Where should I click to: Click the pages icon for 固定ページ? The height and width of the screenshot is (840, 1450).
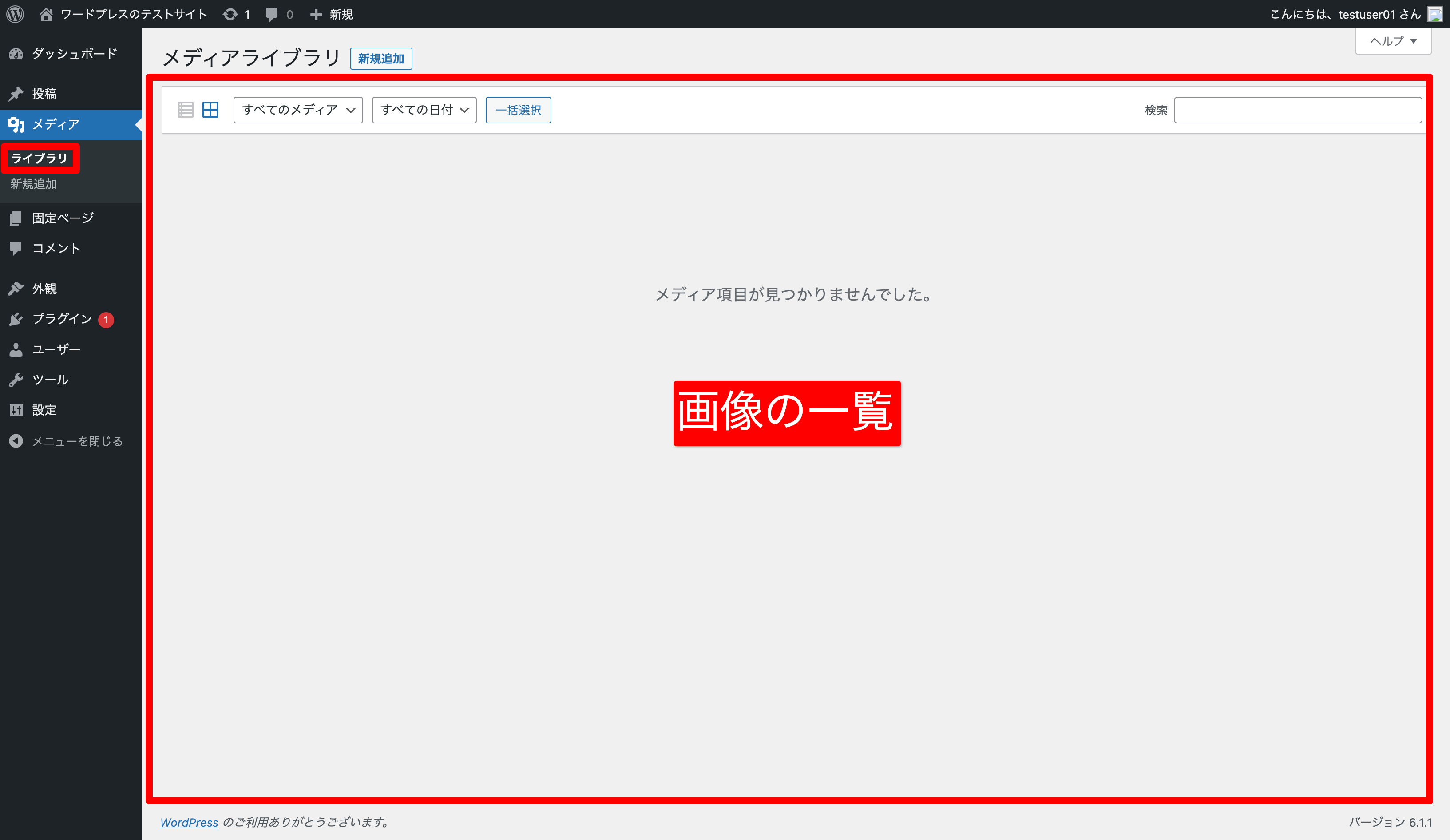click(16, 218)
